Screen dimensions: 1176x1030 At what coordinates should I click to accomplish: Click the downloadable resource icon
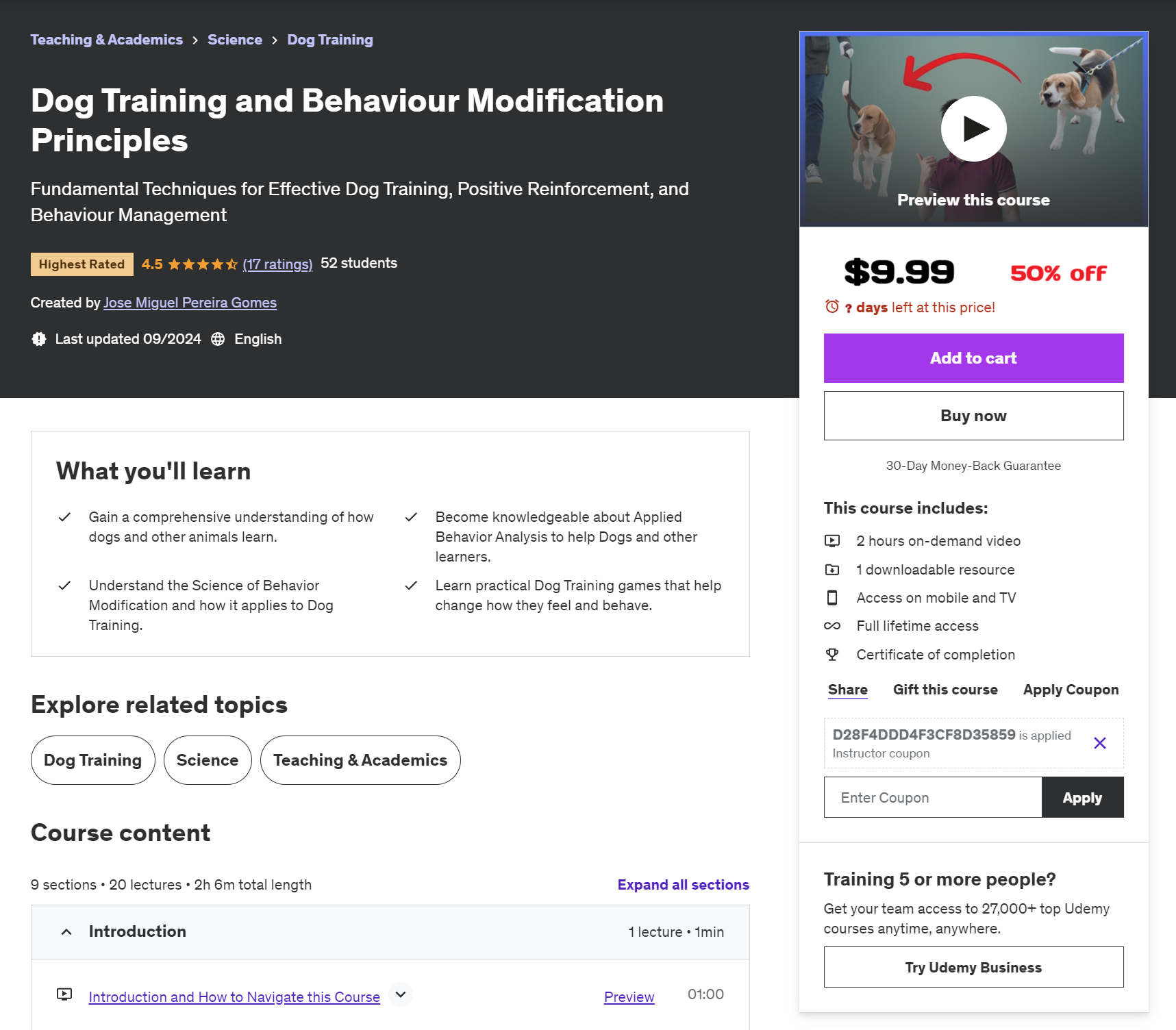[832, 570]
